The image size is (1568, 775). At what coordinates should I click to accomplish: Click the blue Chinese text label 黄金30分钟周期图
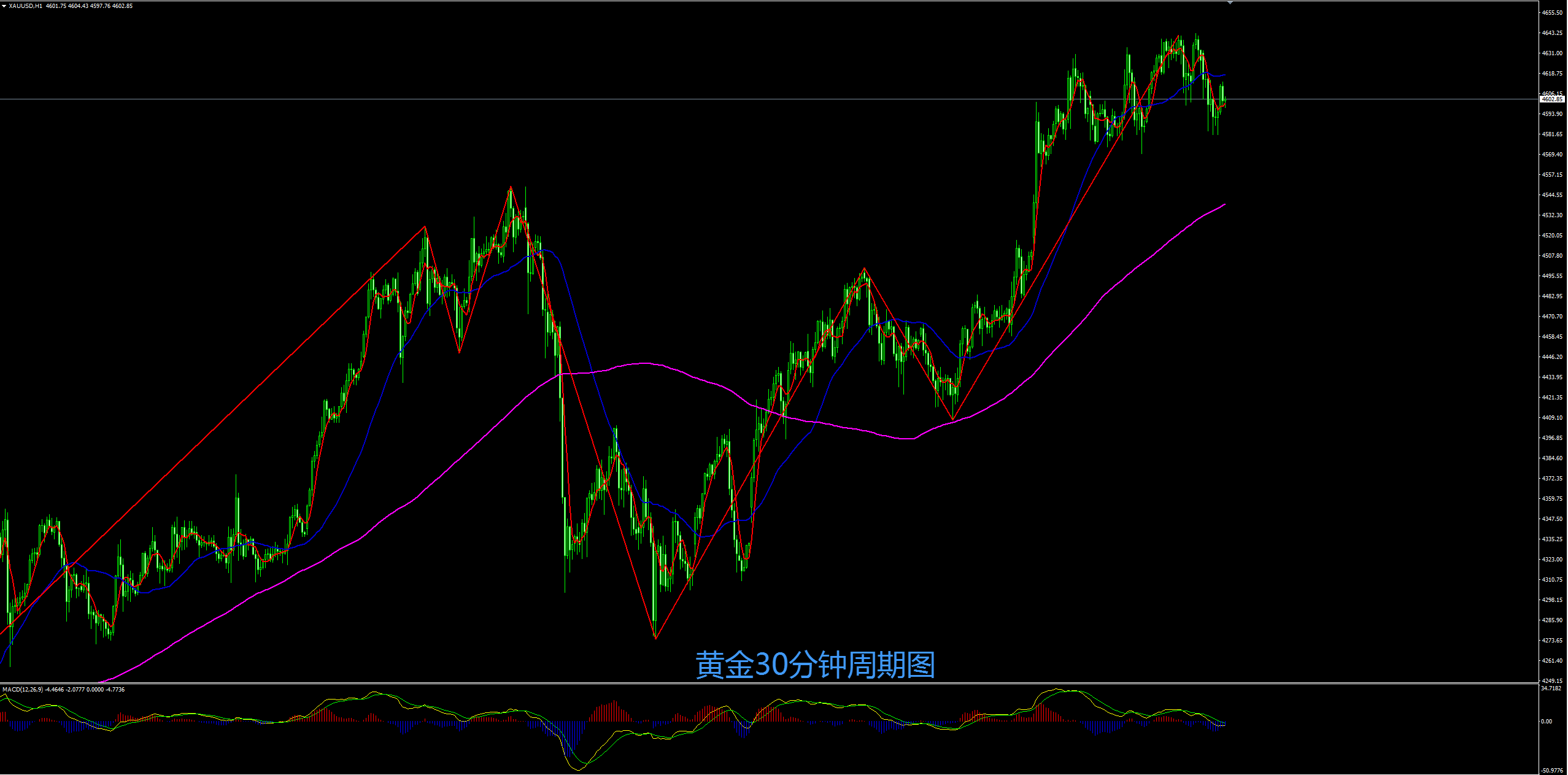[x=815, y=665]
